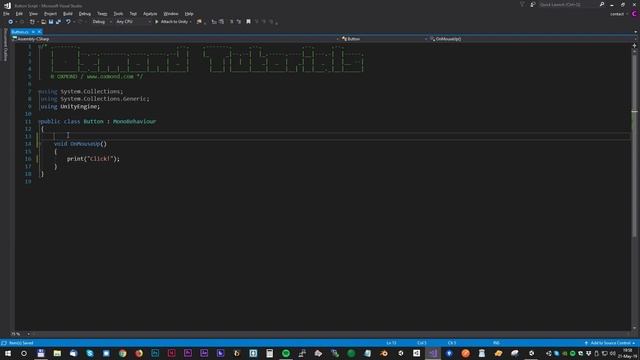
Task: Open the Assembly-CSharp project dropdown
Action: 175,39
